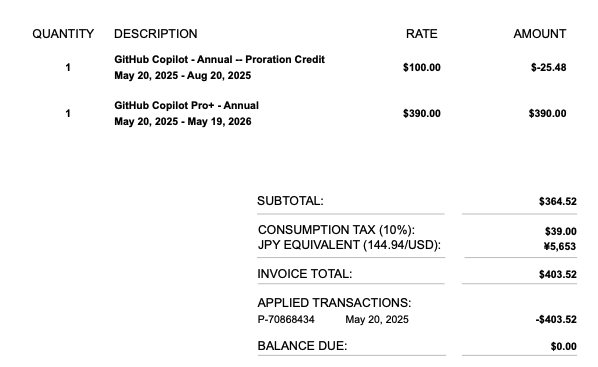
Task: Click the May 20, 2025 - May 19, 2026 period
Action: pos(183,122)
